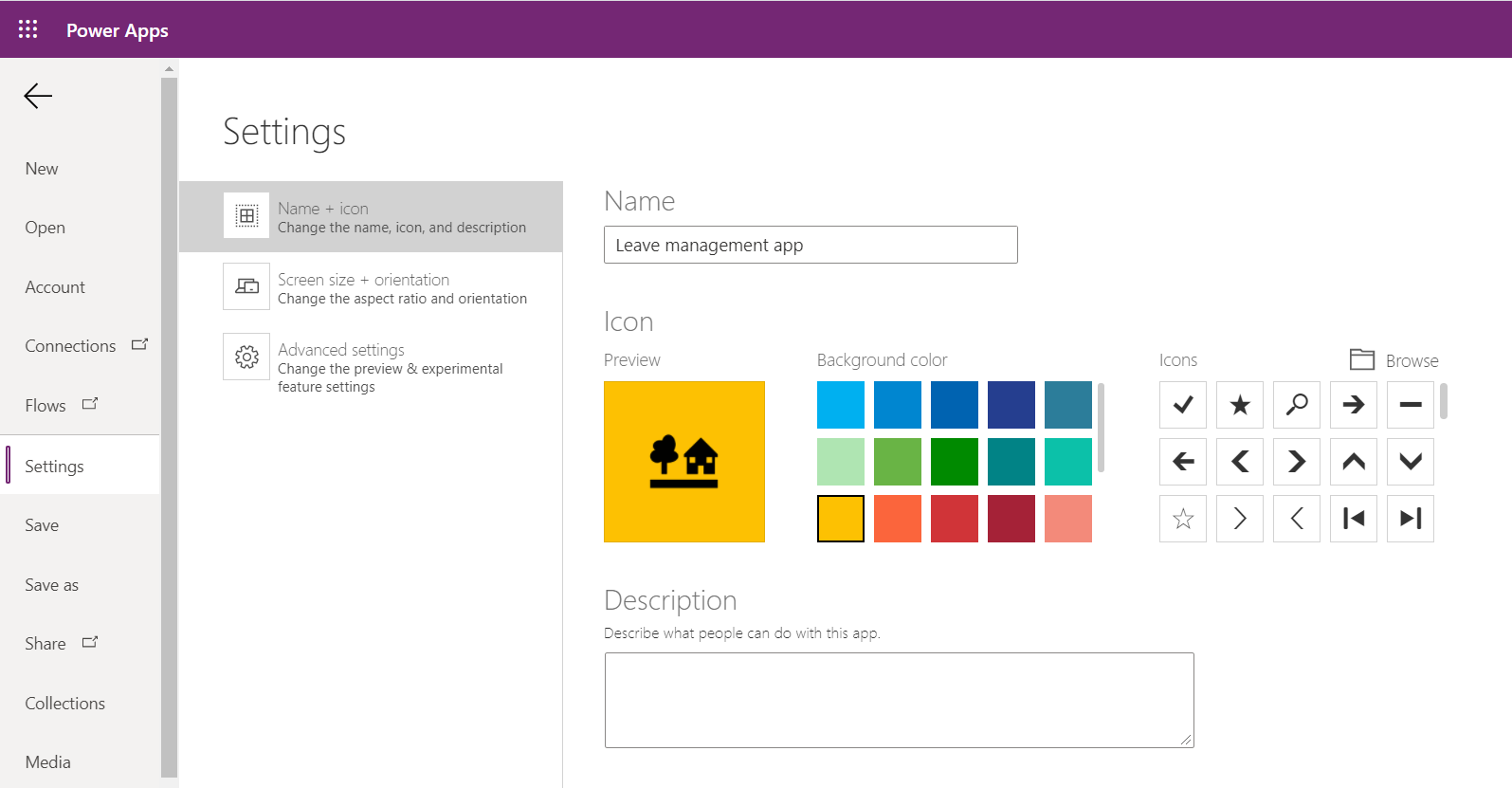Select the chevron down icon
This screenshot has width=1512, height=788.
pos(1410,462)
